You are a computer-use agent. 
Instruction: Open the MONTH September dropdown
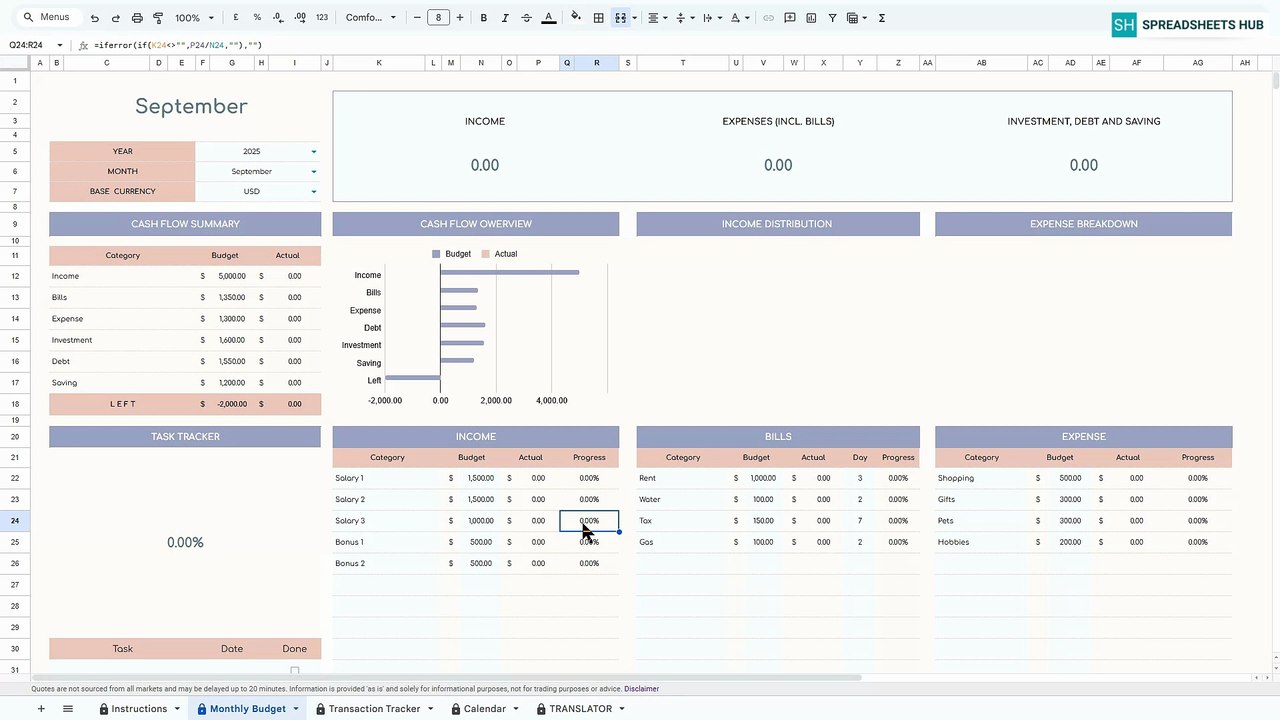coord(313,172)
